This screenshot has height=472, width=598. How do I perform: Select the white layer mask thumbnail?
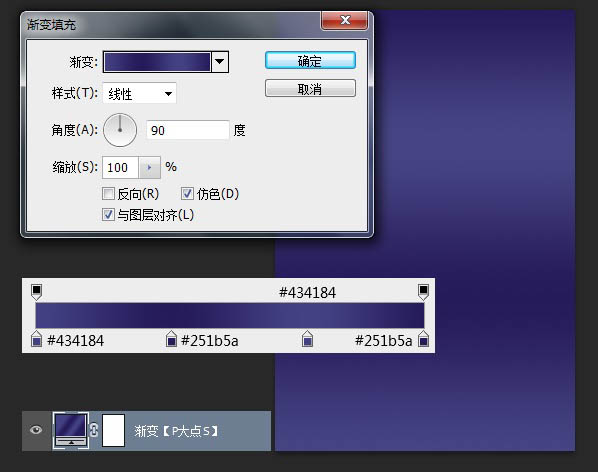click(x=113, y=430)
